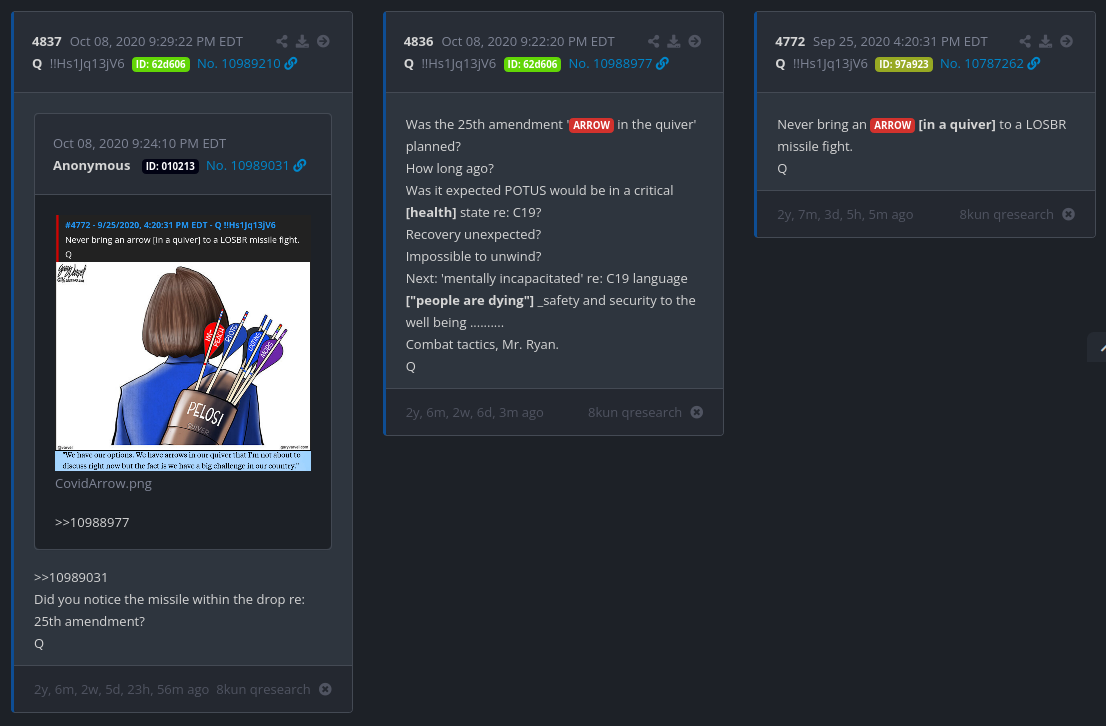The width and height of the screenshot is (1106, 726).
Task: Open the No. 10989031 link
Action: point(248,165)
